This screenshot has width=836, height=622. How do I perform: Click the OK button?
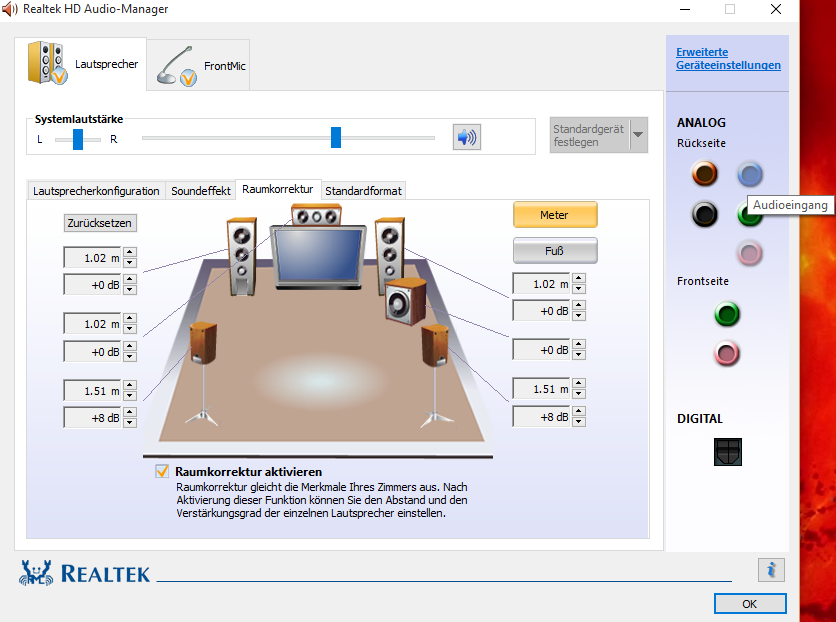tap(750, 603)
